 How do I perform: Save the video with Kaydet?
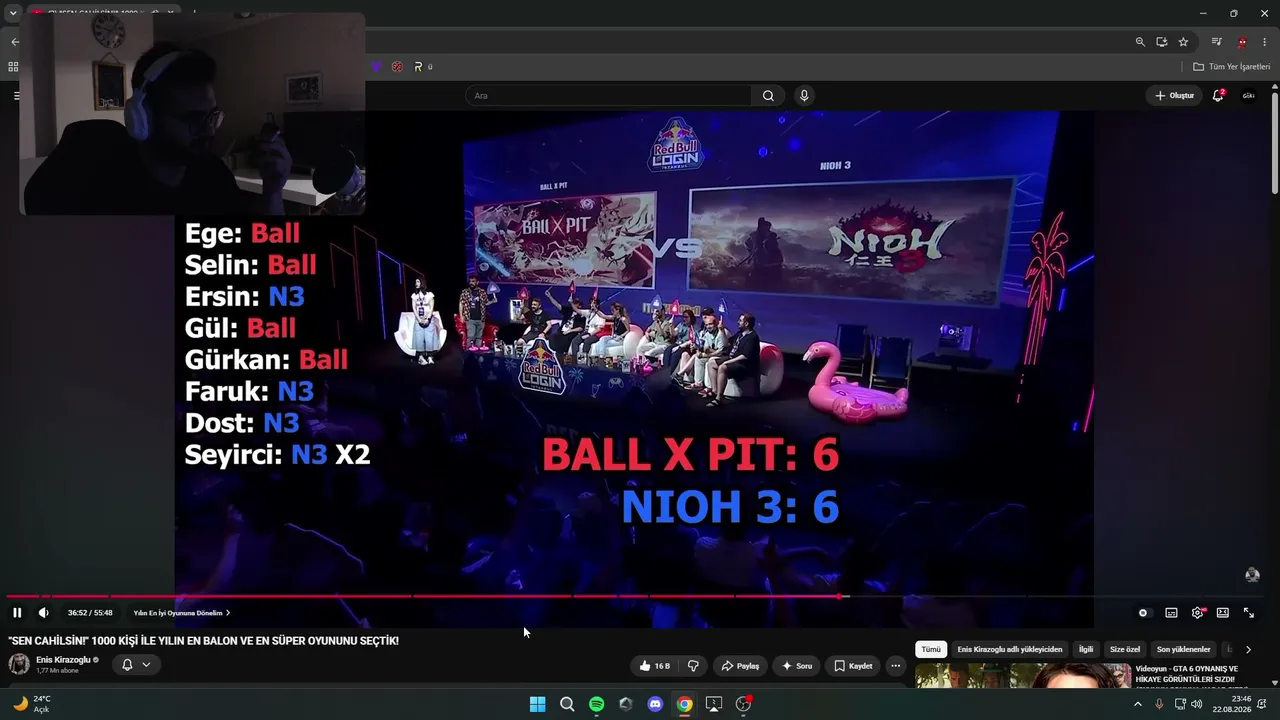point(853,666)
